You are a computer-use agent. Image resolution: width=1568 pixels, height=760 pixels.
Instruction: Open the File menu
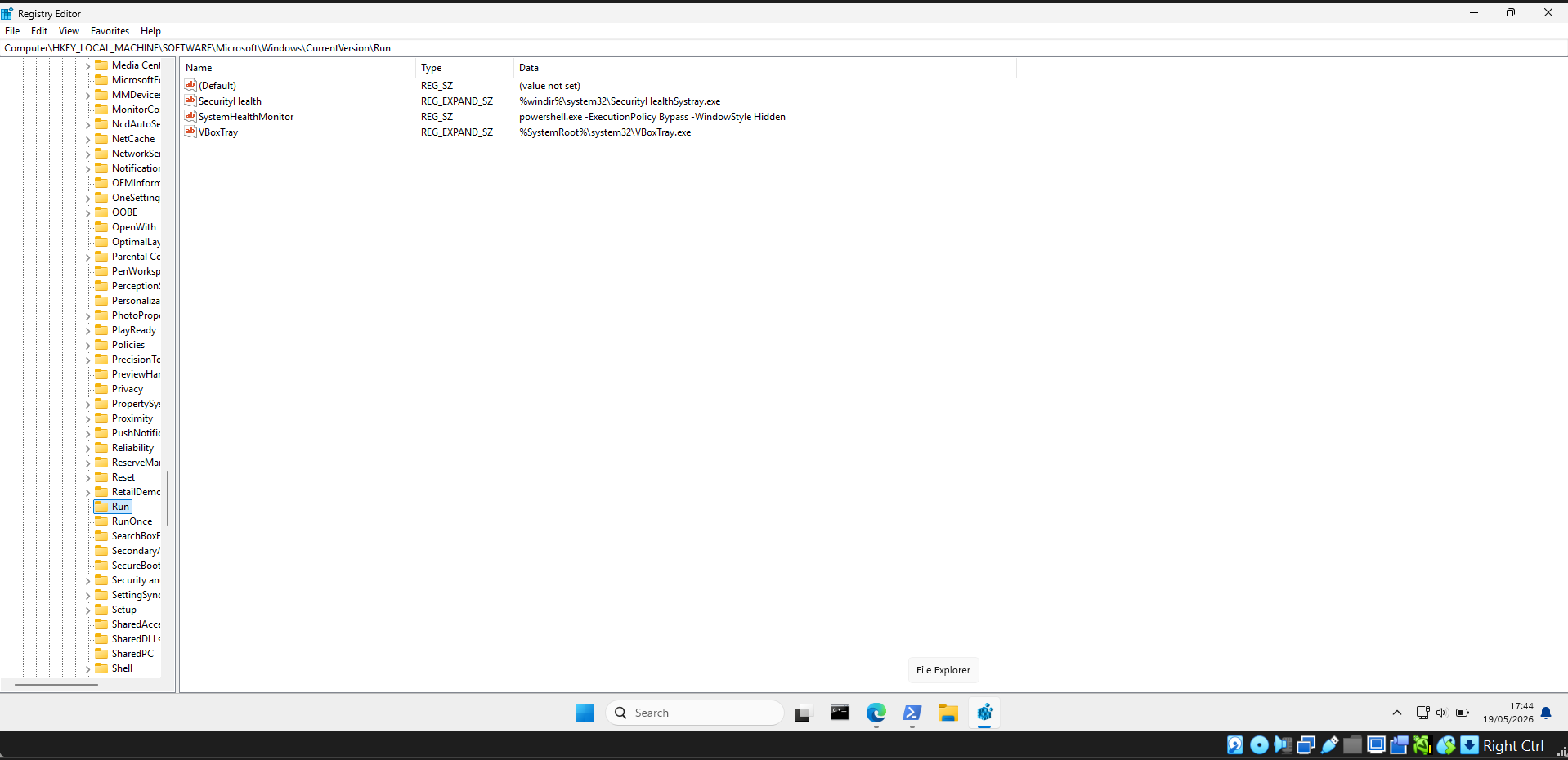pyautogui.click(x=12, y=31)
